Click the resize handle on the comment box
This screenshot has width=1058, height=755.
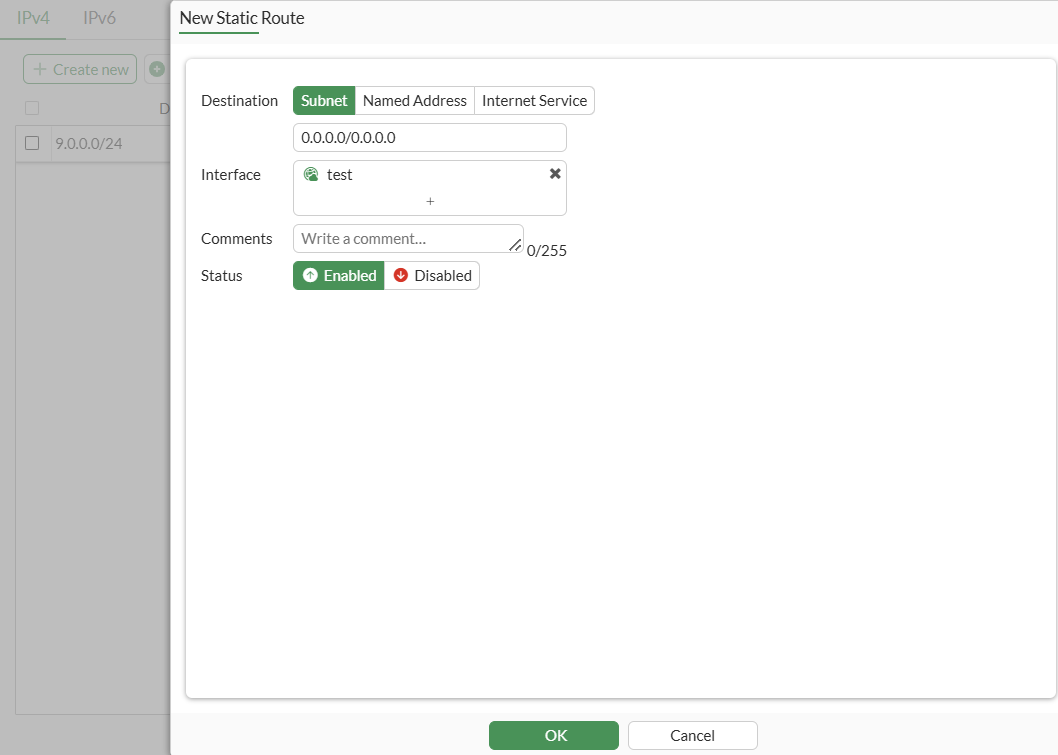[515, 246]
